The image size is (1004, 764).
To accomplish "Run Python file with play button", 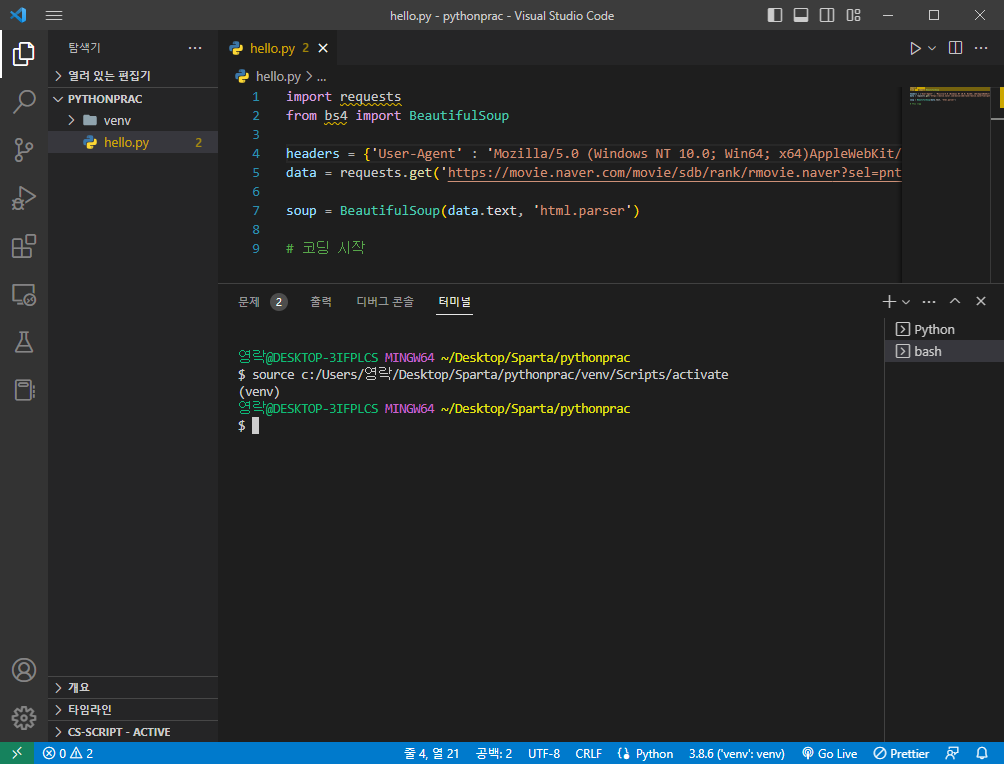I will click(915, 48).
